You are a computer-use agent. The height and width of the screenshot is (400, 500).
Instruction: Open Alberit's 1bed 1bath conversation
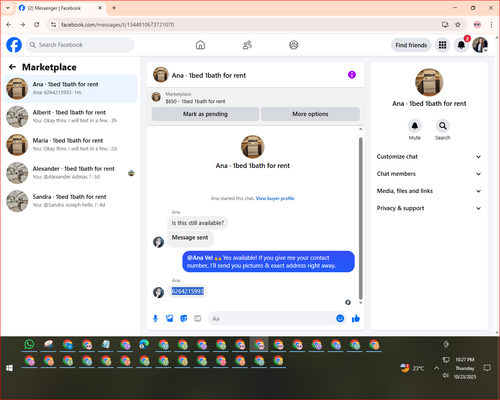click(x=70, y=116)
